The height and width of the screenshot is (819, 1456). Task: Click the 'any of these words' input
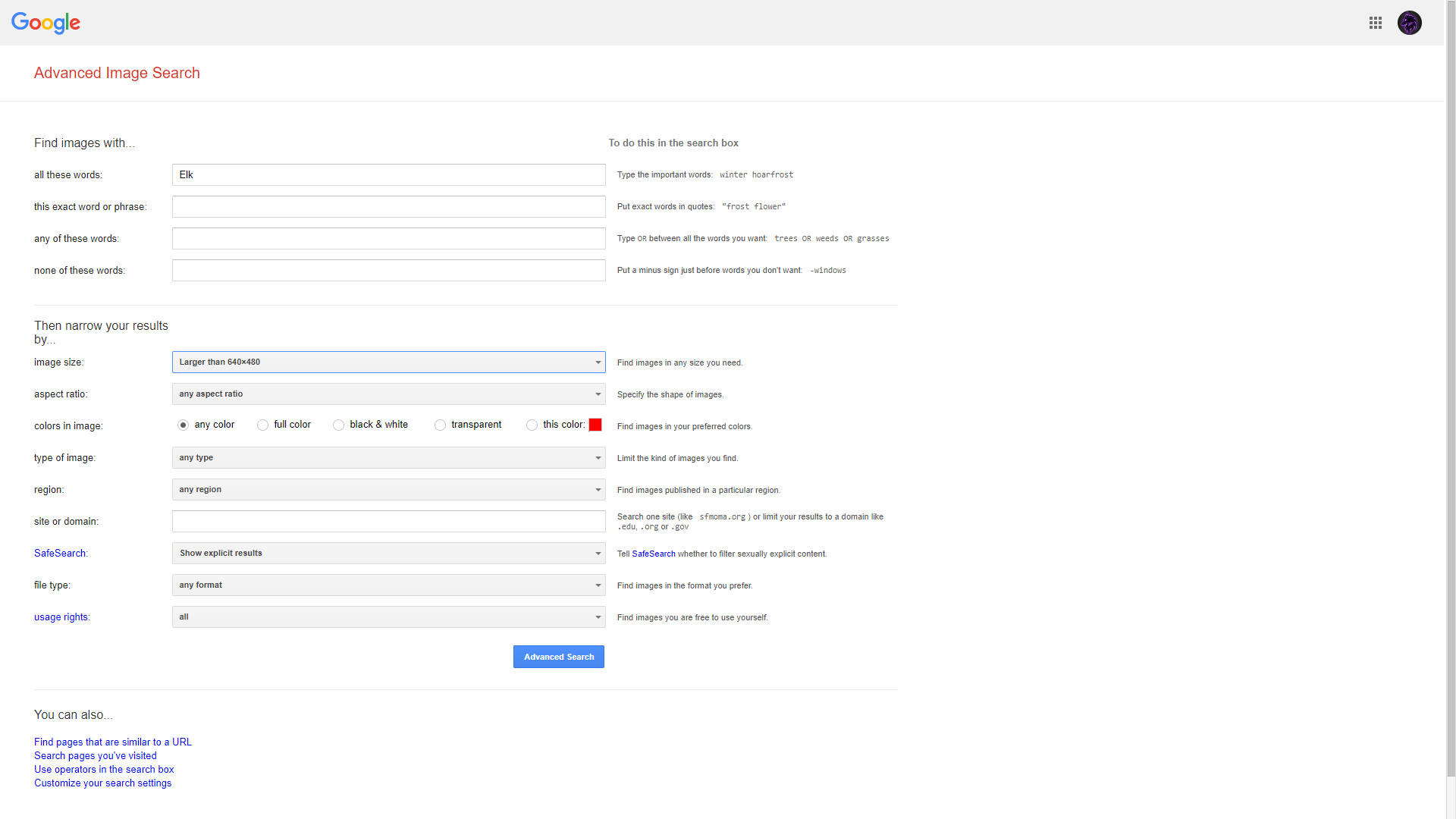point(388,238)
